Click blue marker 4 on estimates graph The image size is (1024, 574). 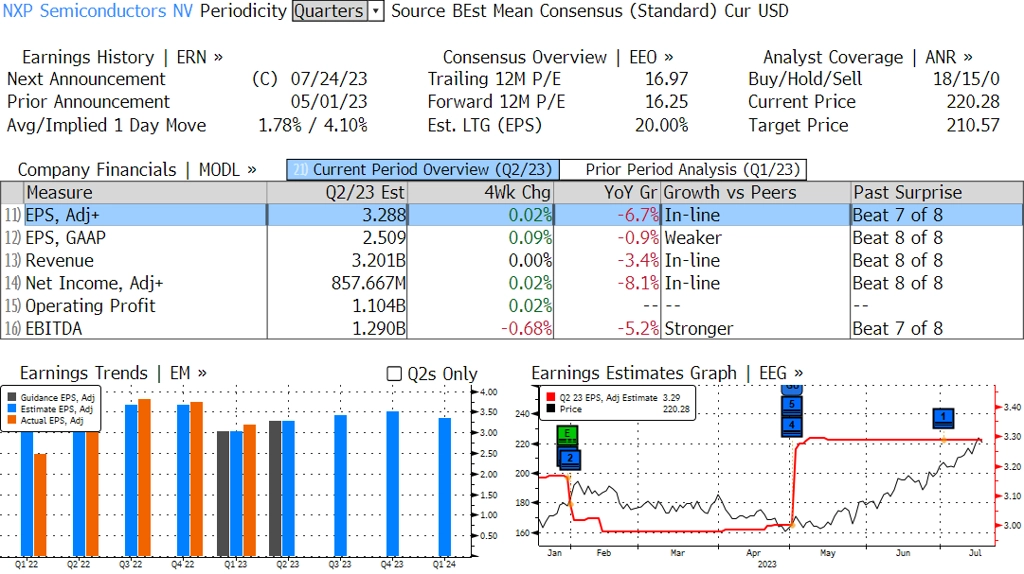[792, 426]
